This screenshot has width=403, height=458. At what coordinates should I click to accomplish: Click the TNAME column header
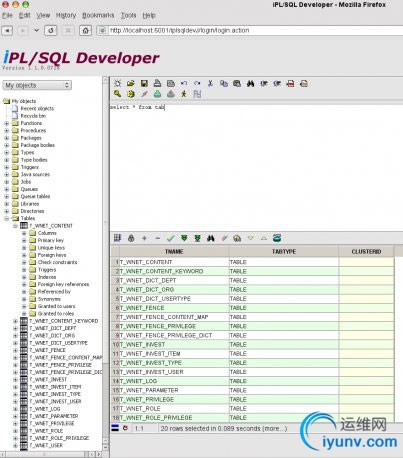[174, 252]
